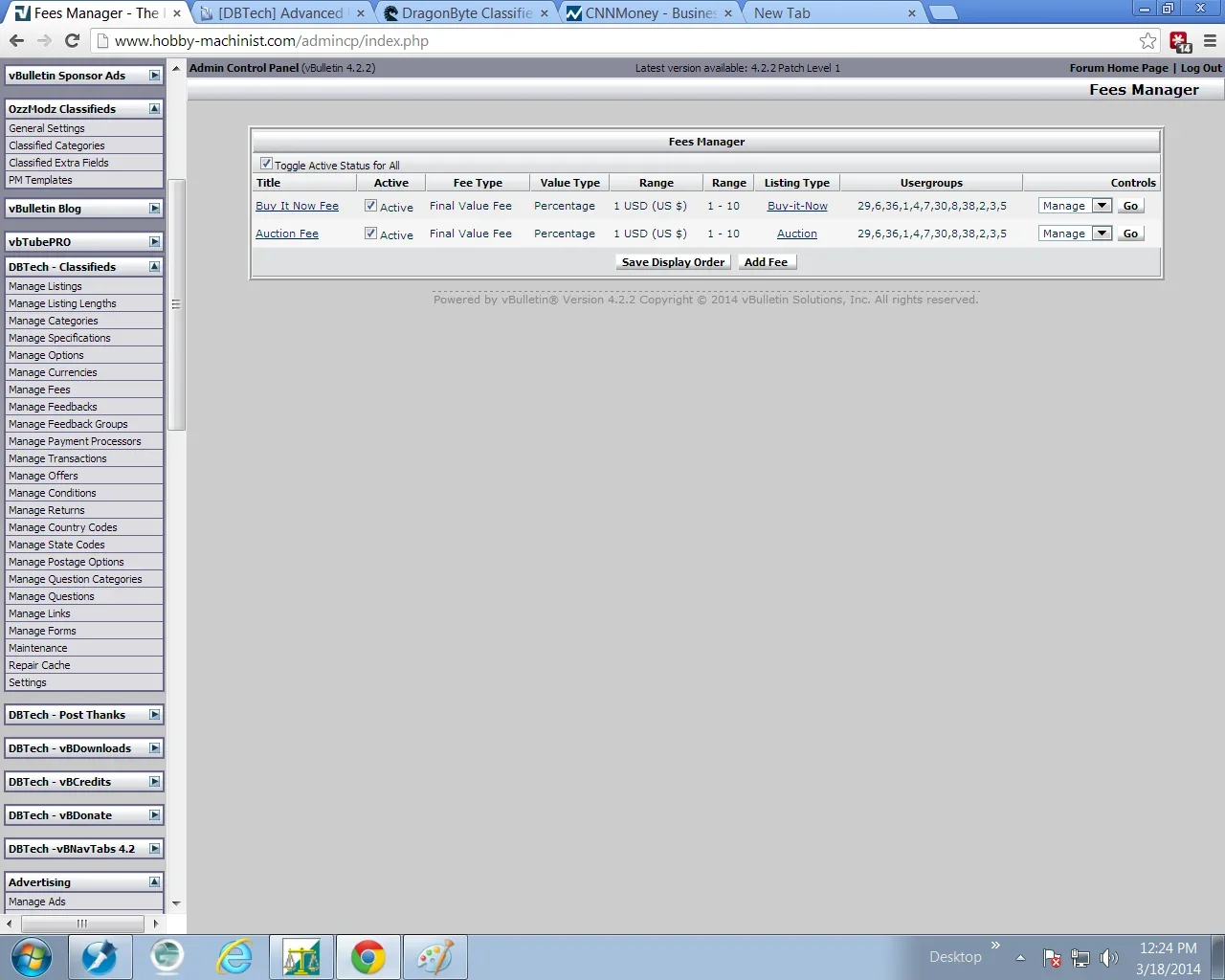Open the Auction listing type link

pos(797,234)
